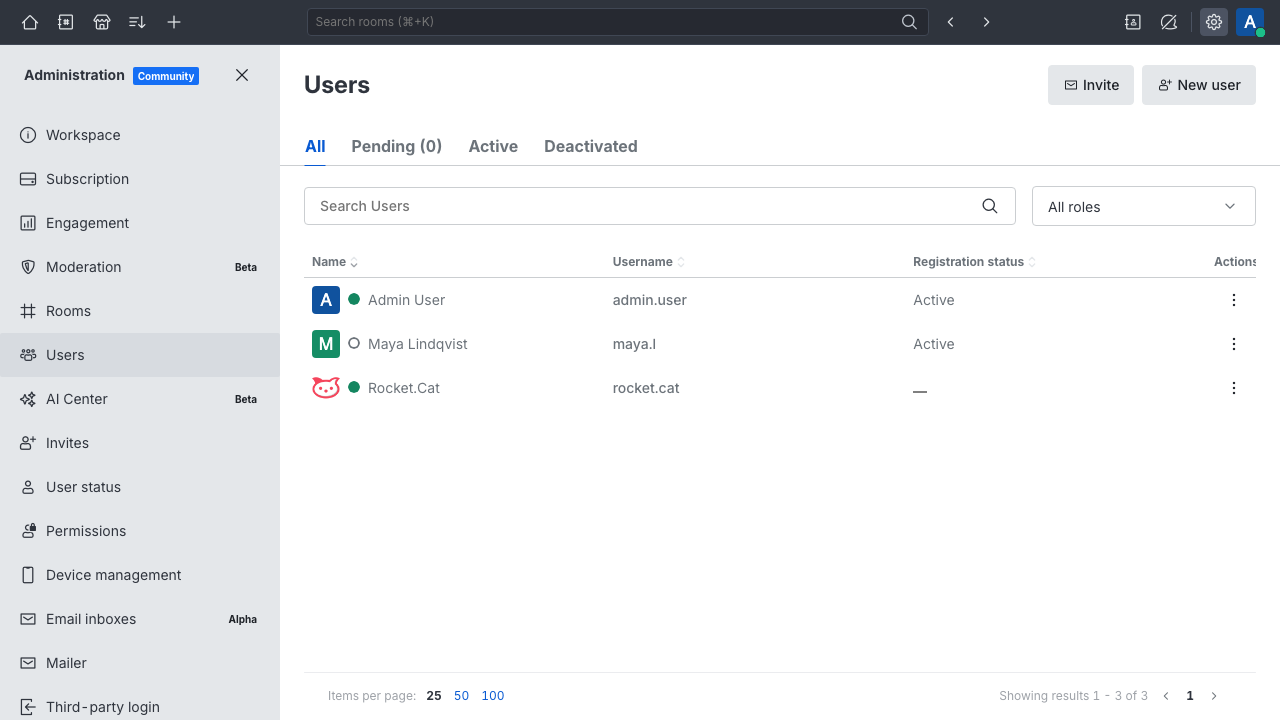The width and height of the screenshot is (1280, 720).
Task: Click the Community badge
Action: pos(166,76)
